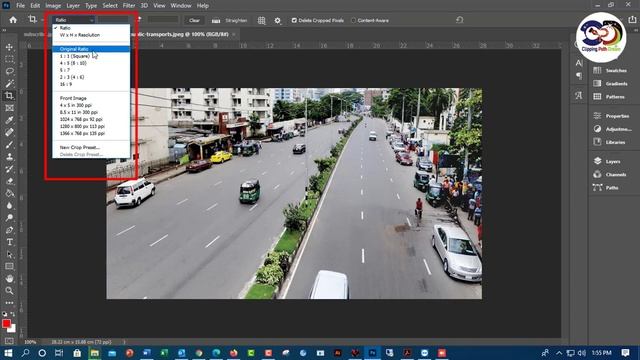
Task: Open the Window menu
Action: point(181,6)
